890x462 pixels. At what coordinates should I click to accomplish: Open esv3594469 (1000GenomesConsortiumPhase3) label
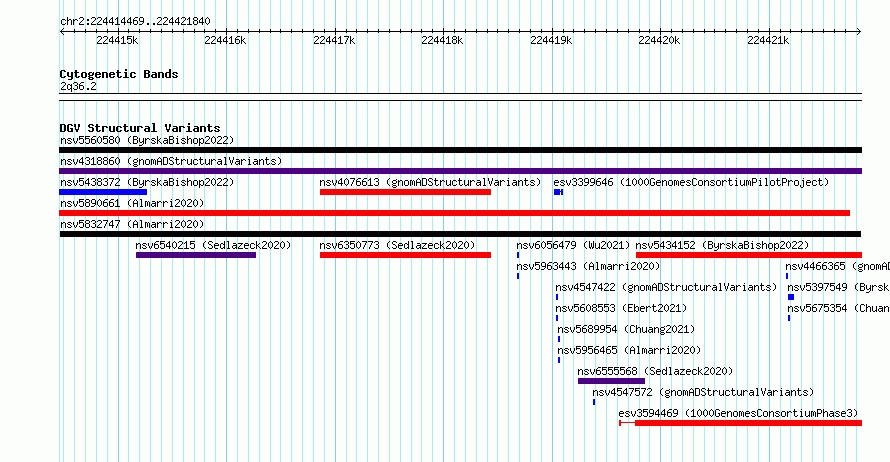coord(738,413)
